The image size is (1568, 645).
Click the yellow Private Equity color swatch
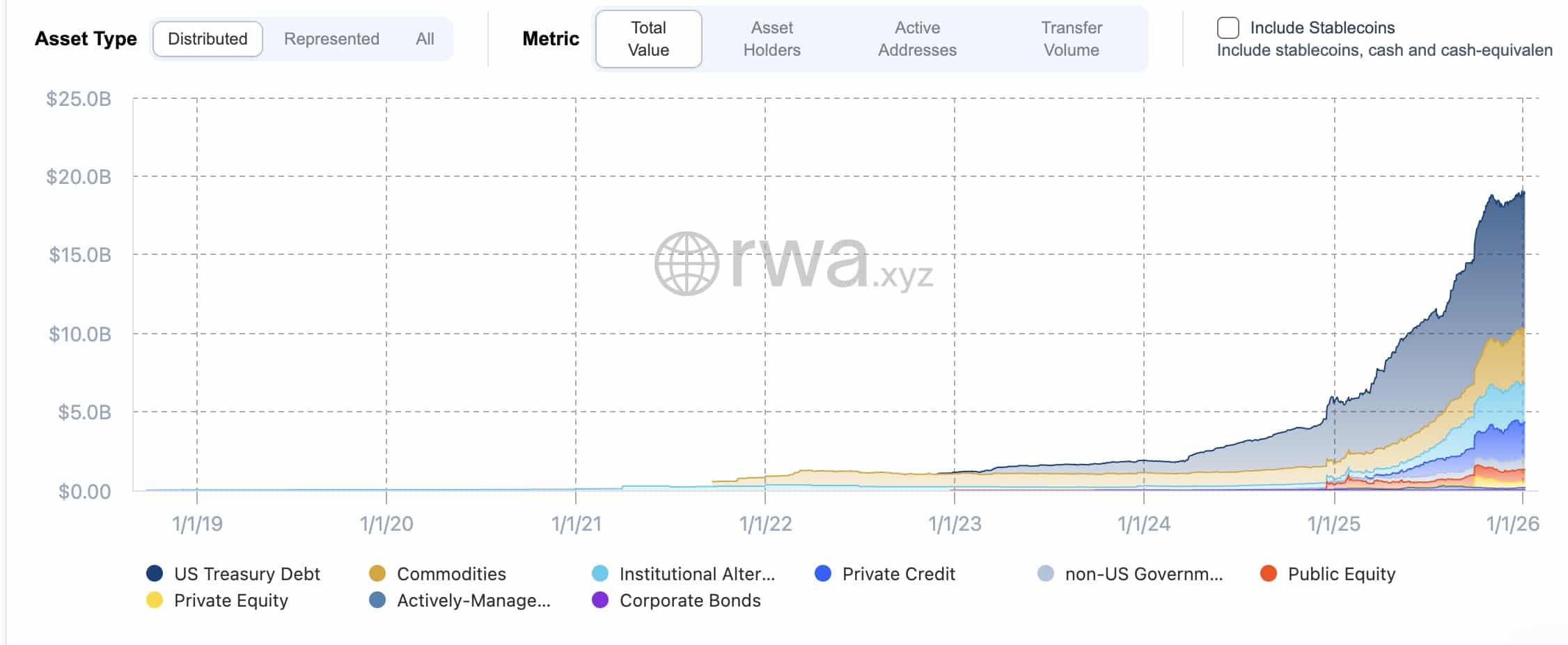coord(156,600)
